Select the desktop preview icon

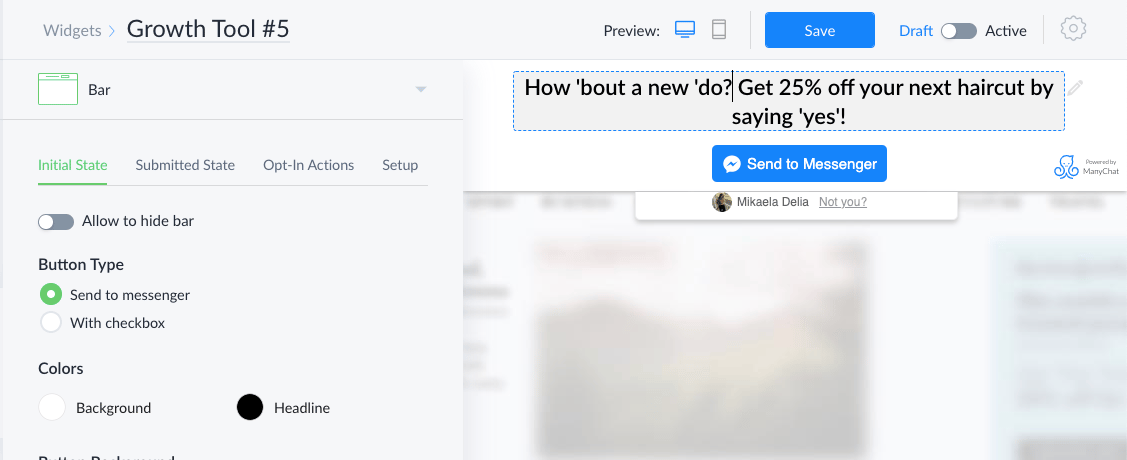(x=685, y=29)
